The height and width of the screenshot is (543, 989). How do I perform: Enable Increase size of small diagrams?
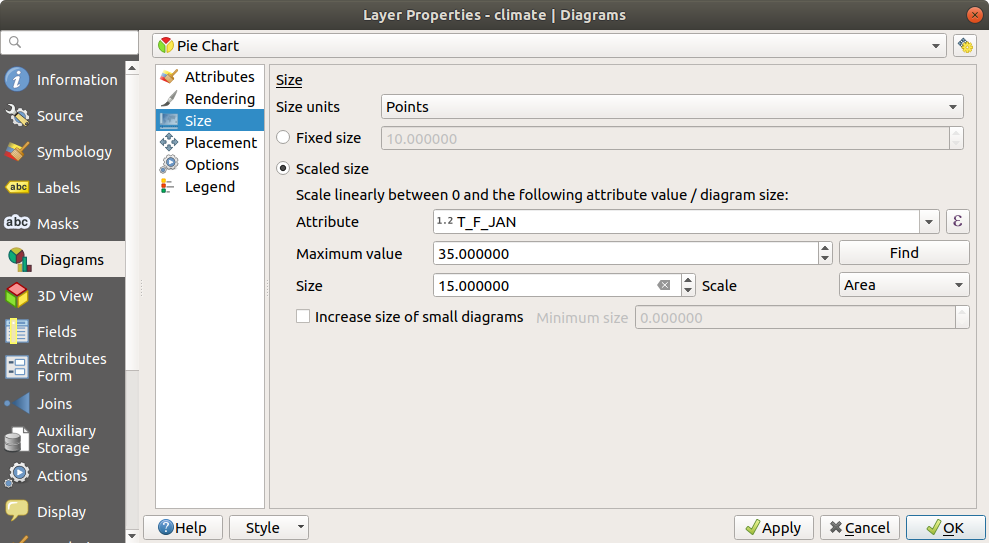(303, 317)
